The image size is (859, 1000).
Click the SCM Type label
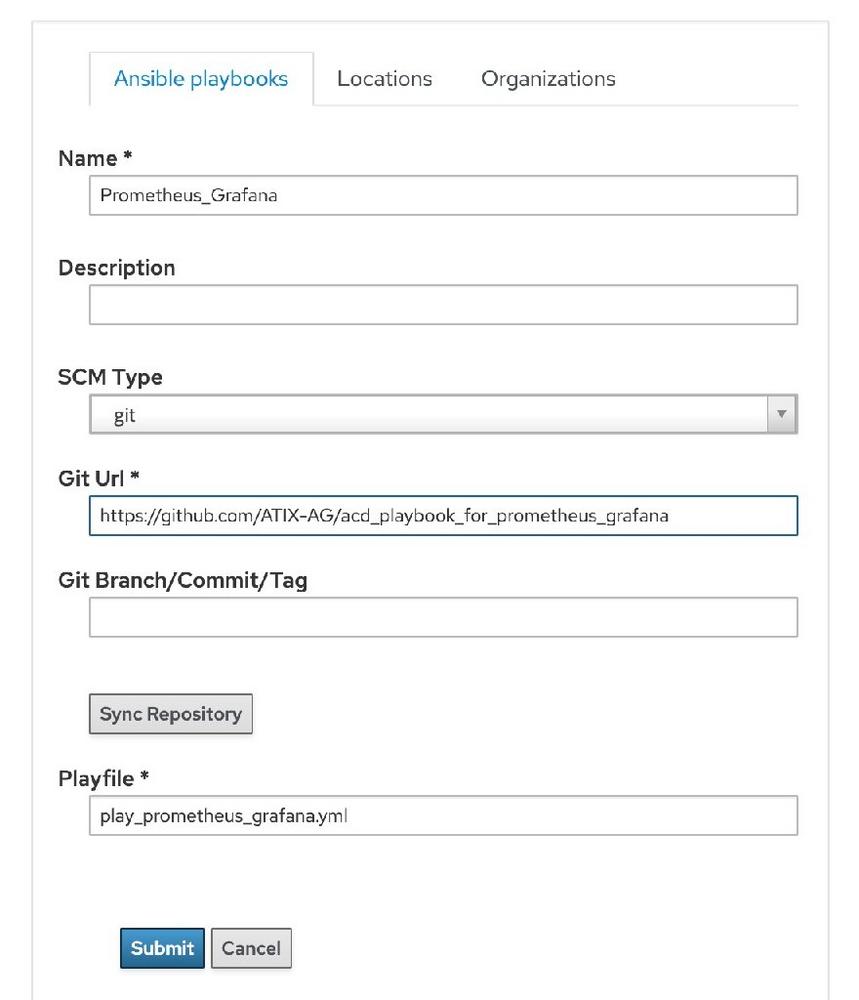[x=110, y=378]
